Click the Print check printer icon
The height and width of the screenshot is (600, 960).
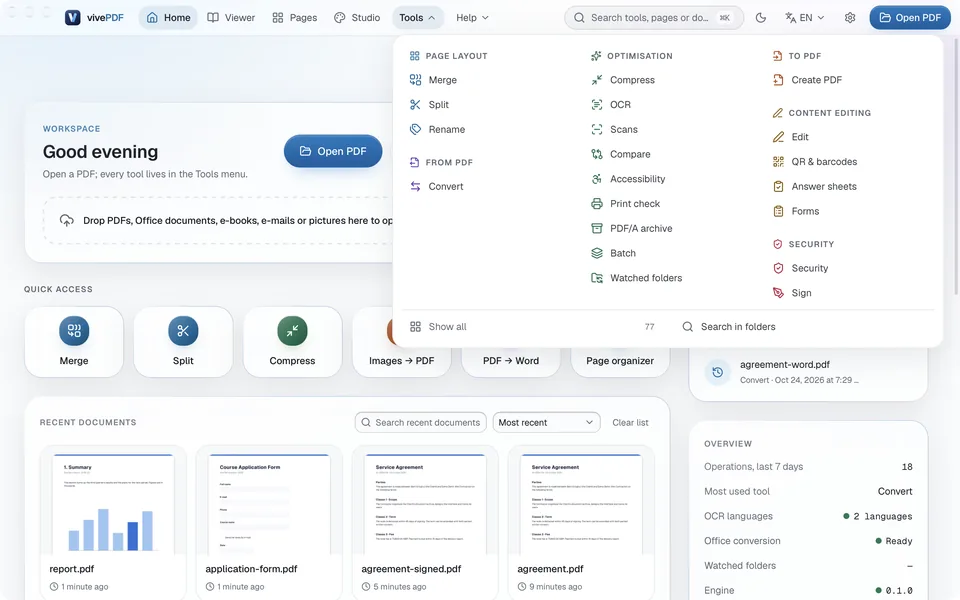pos(596,203)
